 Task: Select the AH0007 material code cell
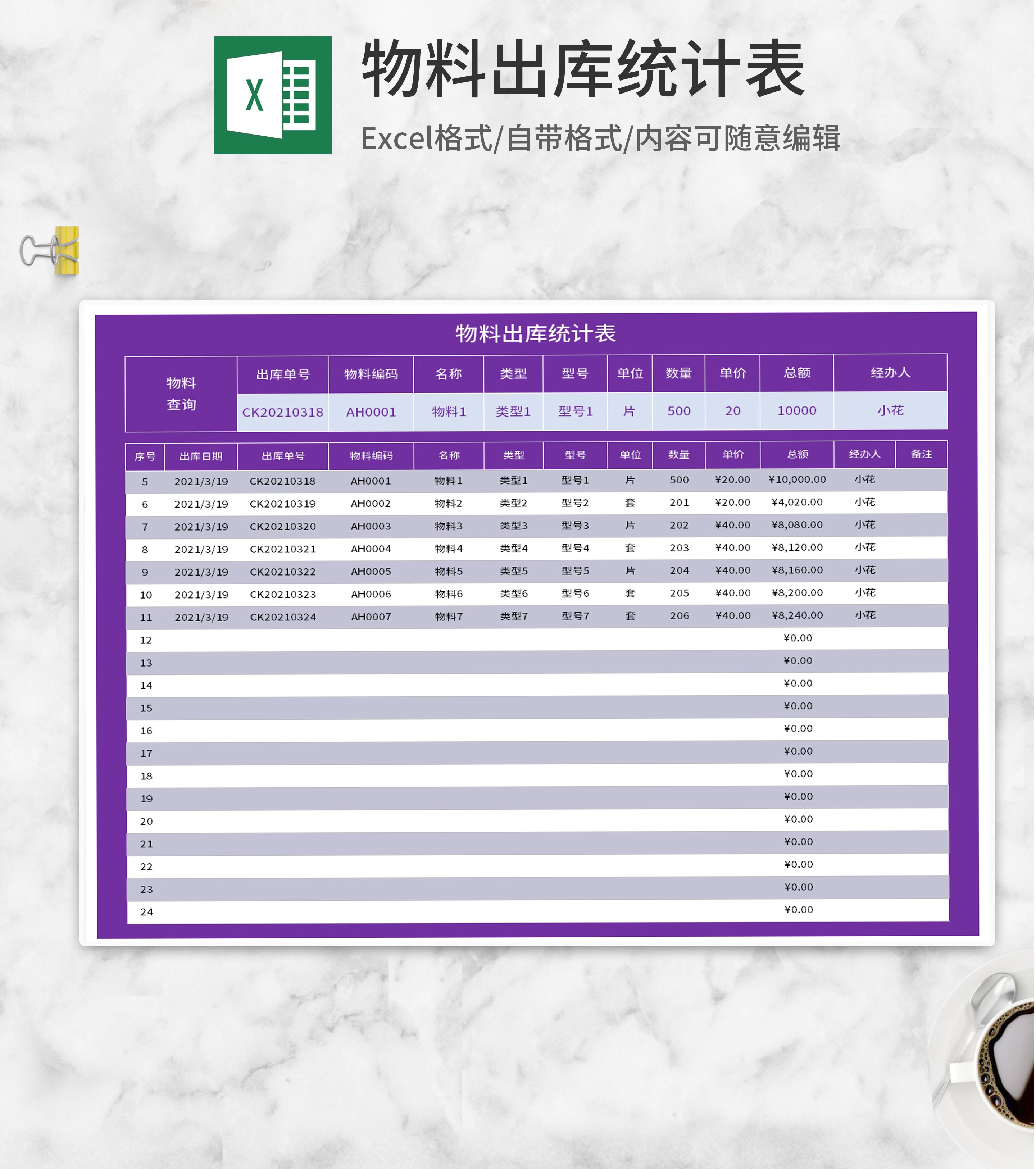pos(371,617)
